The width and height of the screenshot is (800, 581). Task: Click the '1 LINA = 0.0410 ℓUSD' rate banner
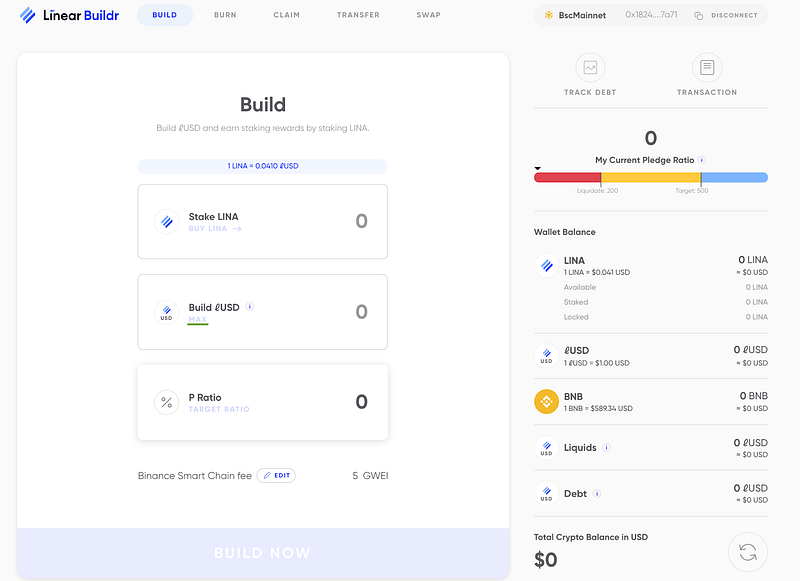coord(263,166)
